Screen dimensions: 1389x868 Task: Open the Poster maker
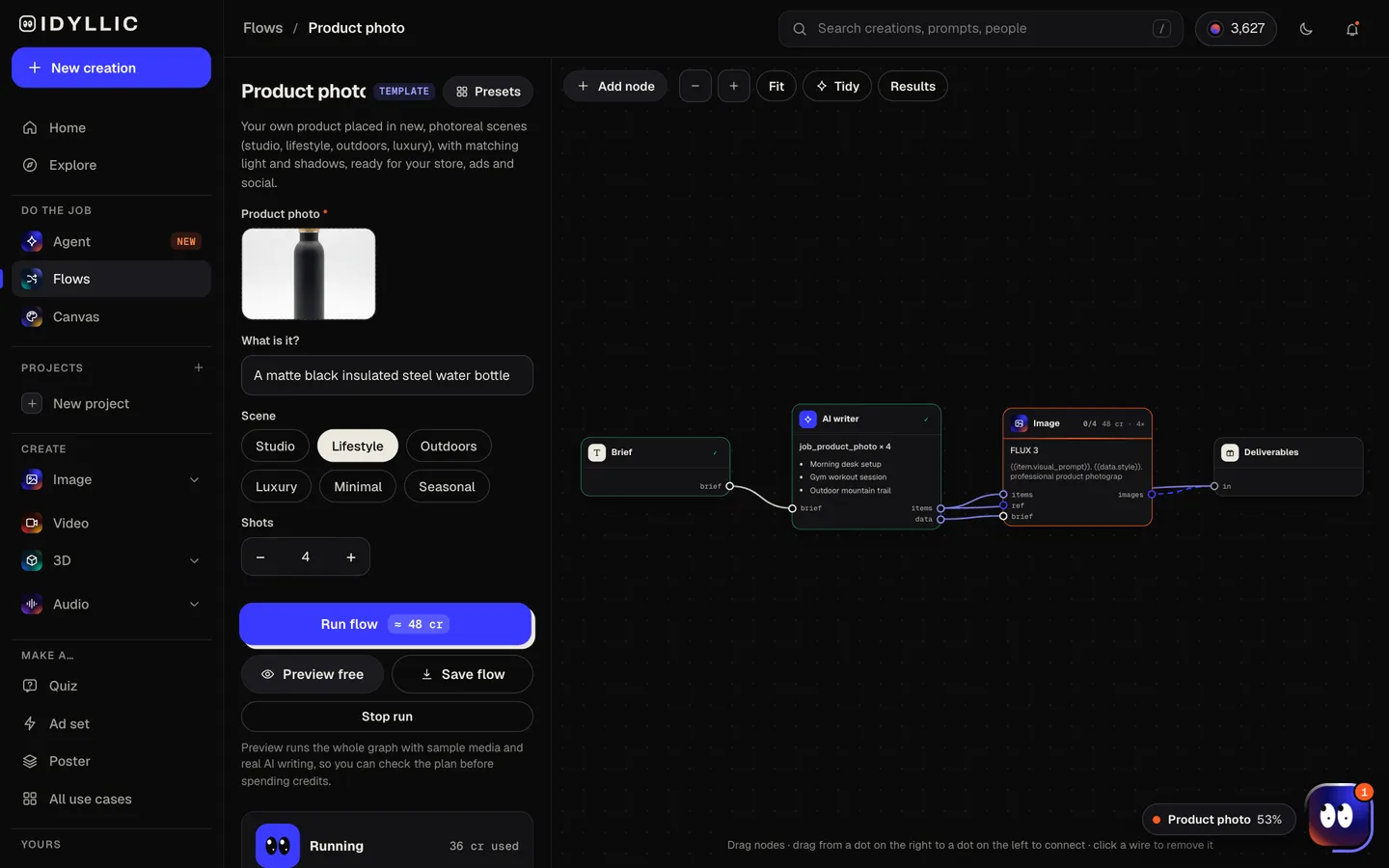[x=111, y=761]
